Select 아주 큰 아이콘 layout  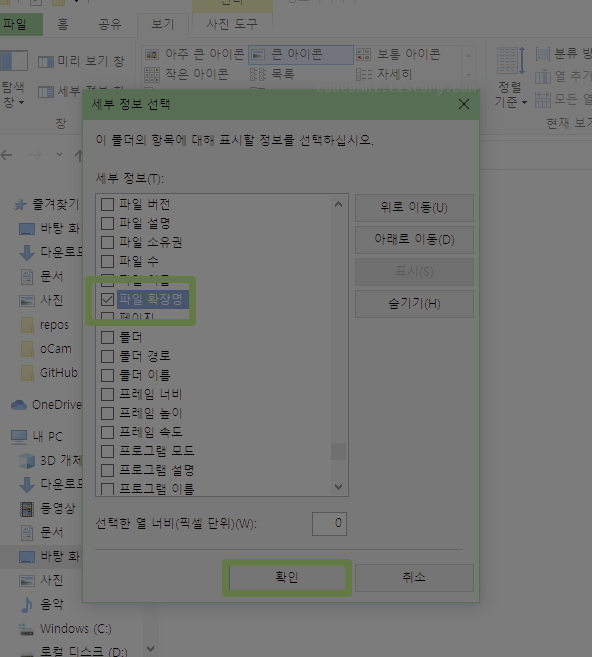click(195, 54)
